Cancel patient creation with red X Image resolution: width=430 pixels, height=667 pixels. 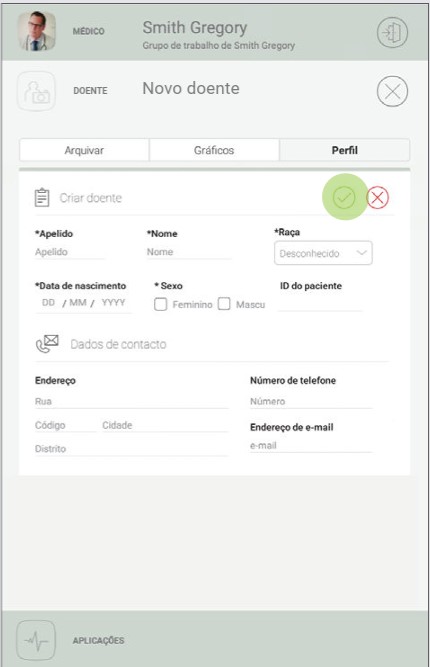(x=377, y=197)
